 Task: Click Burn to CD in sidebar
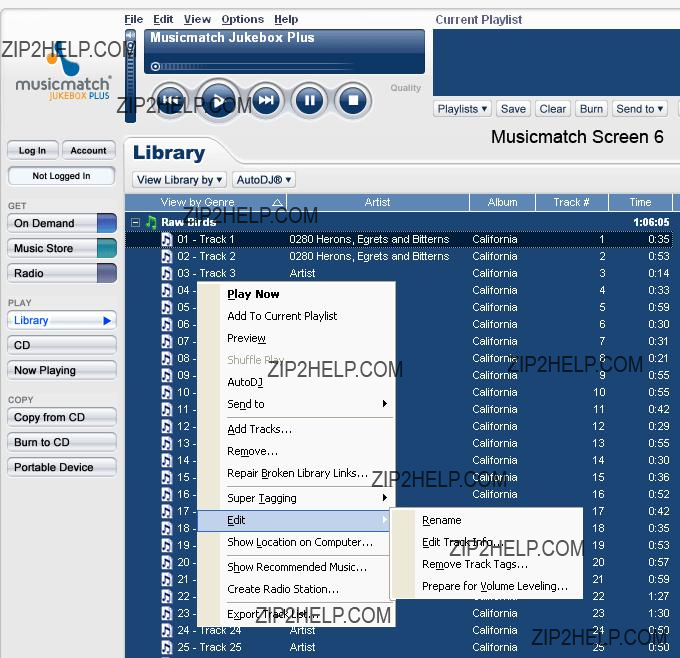[x=62, y=442]
